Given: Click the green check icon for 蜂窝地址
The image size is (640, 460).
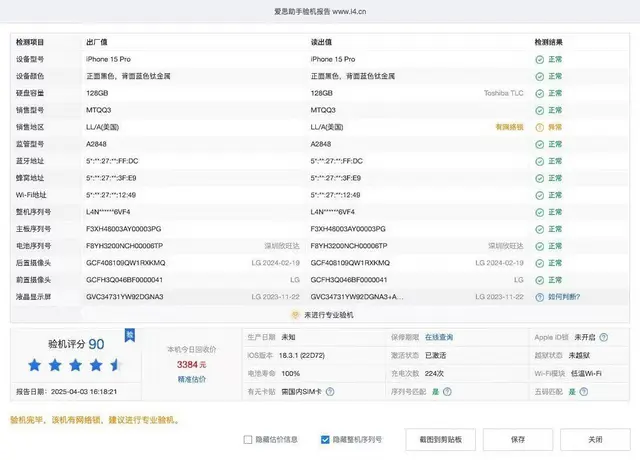Looking at the screenshot, I should point(540,178).
